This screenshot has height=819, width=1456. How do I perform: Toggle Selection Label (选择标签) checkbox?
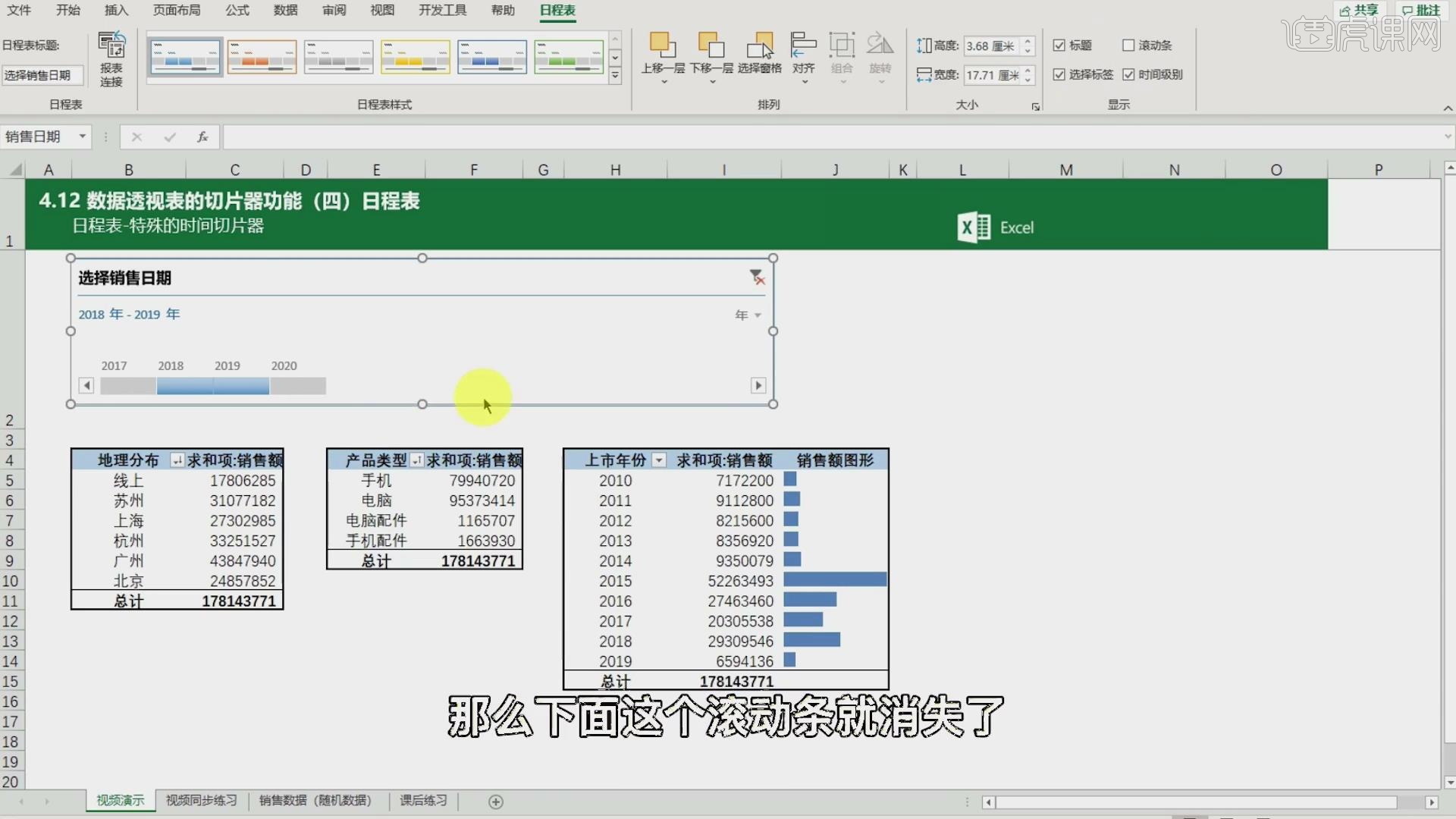point(1059,74)
